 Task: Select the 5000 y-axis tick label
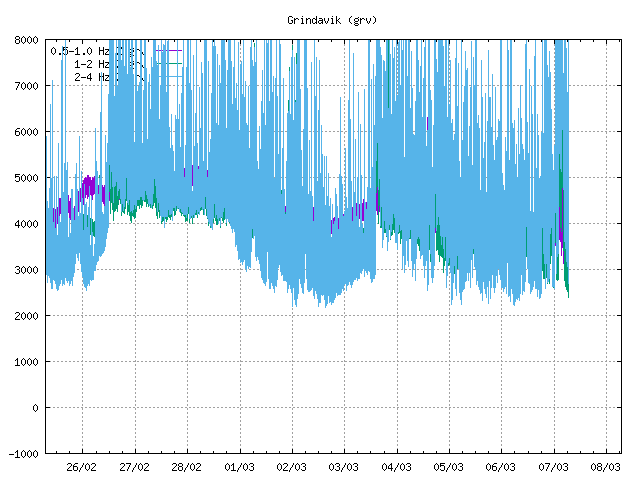click(x=27, y=178)
